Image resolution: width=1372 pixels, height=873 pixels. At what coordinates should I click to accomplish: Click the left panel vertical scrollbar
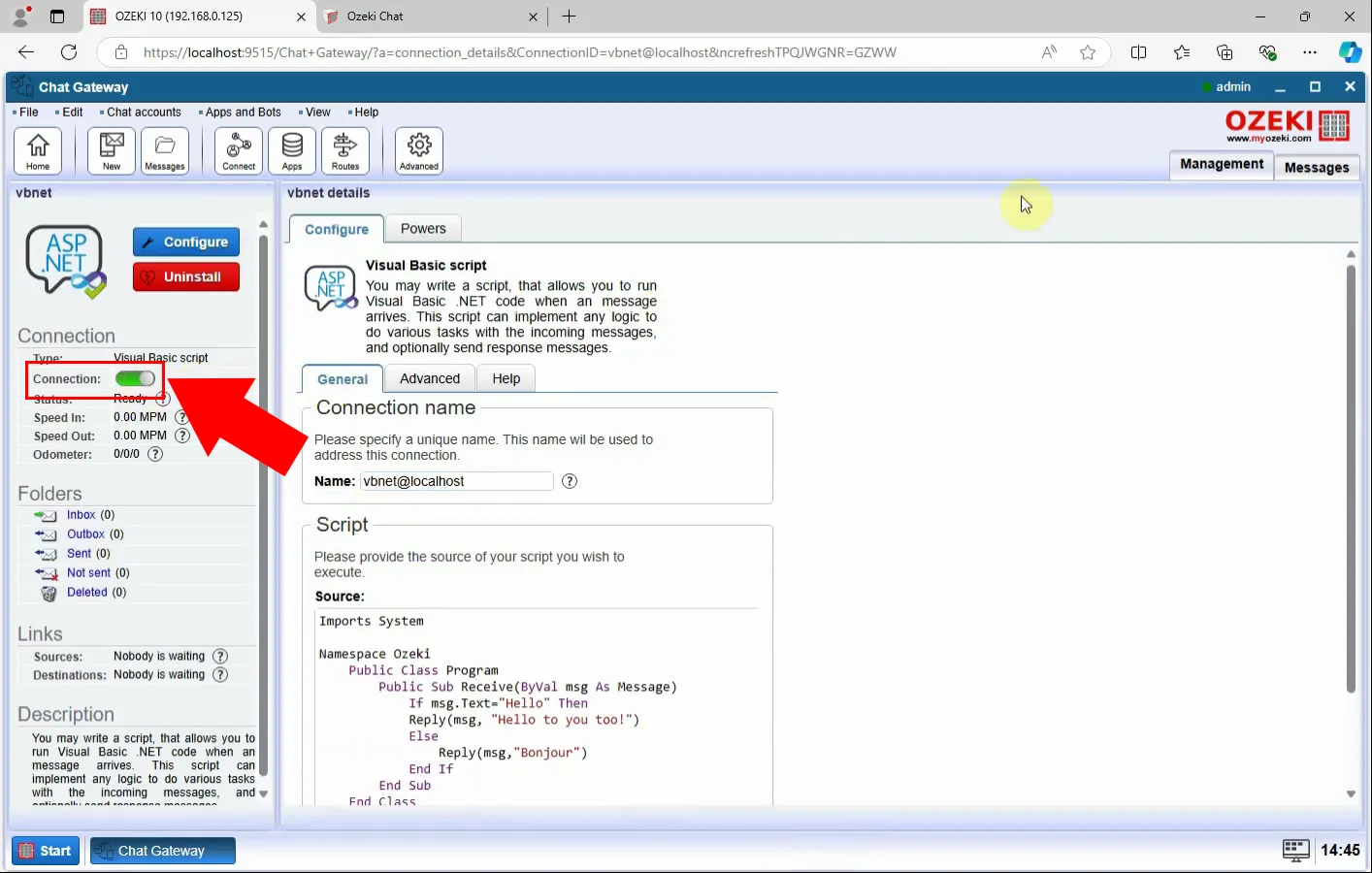(x=263, y=504)
